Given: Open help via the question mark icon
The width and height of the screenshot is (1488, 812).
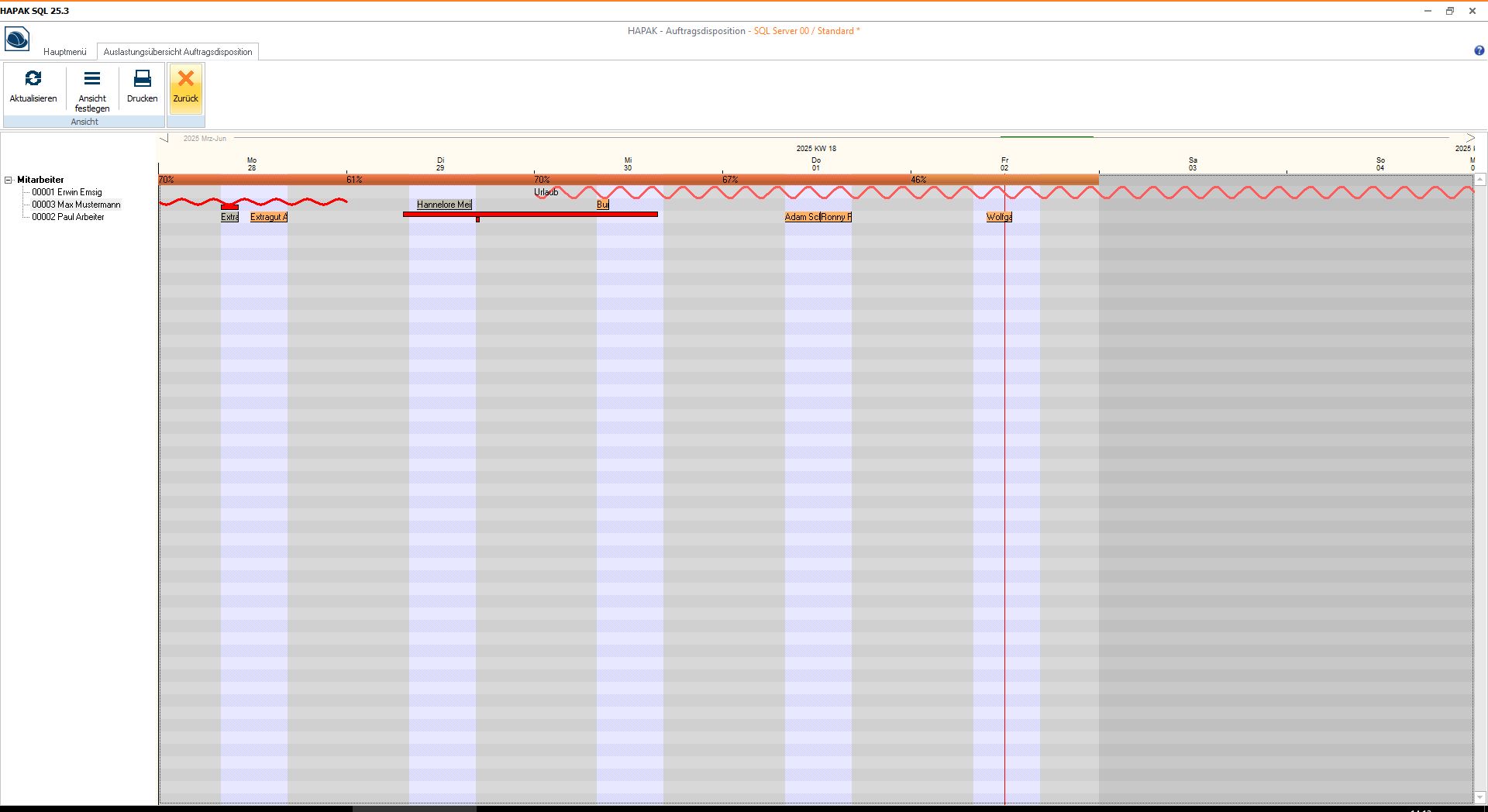Looking at the screenshot, I should pos(1479,51).
